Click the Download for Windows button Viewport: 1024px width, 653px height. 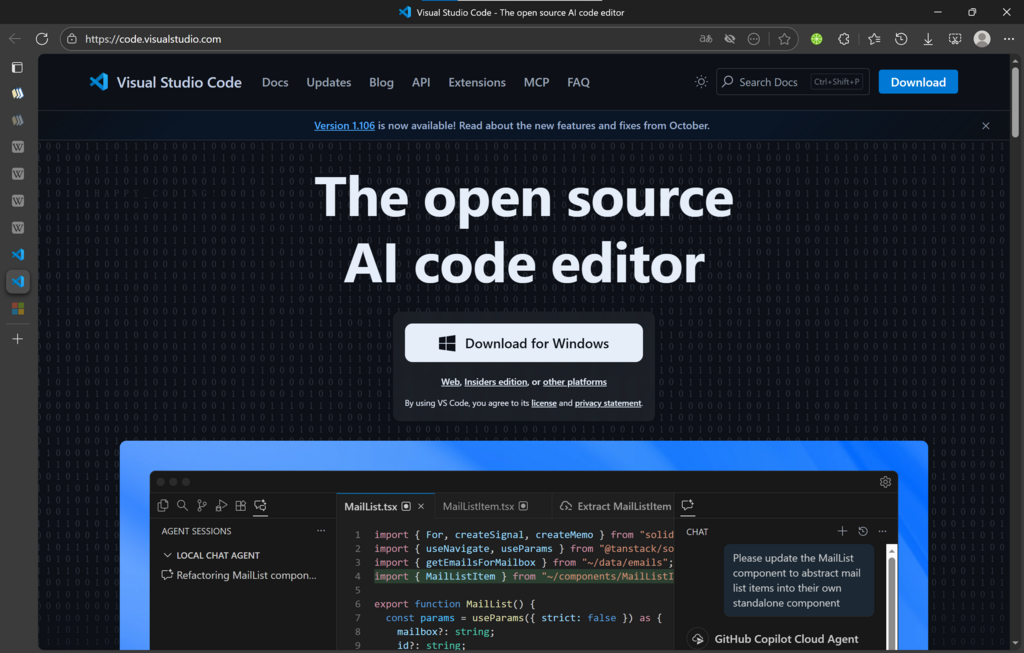click(x=523, y=342)
